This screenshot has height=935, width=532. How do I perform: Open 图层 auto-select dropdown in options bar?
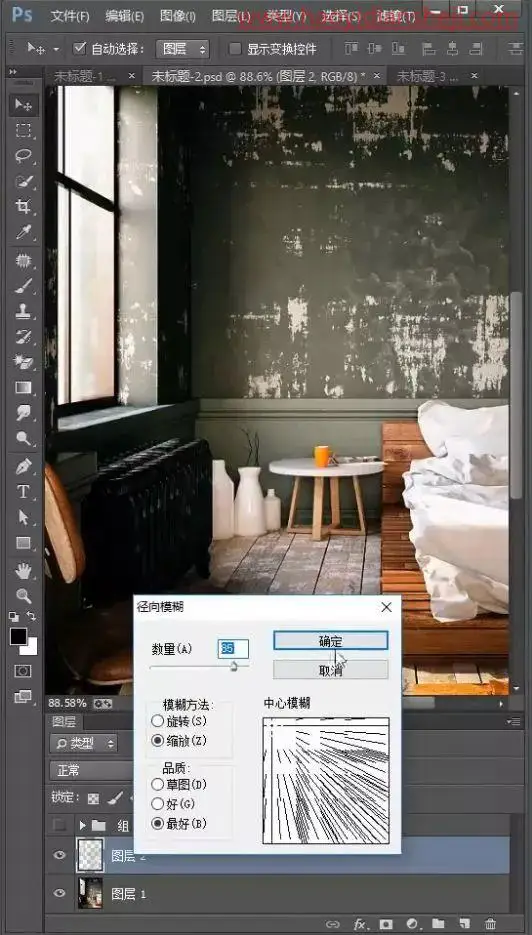pos(182,49)
